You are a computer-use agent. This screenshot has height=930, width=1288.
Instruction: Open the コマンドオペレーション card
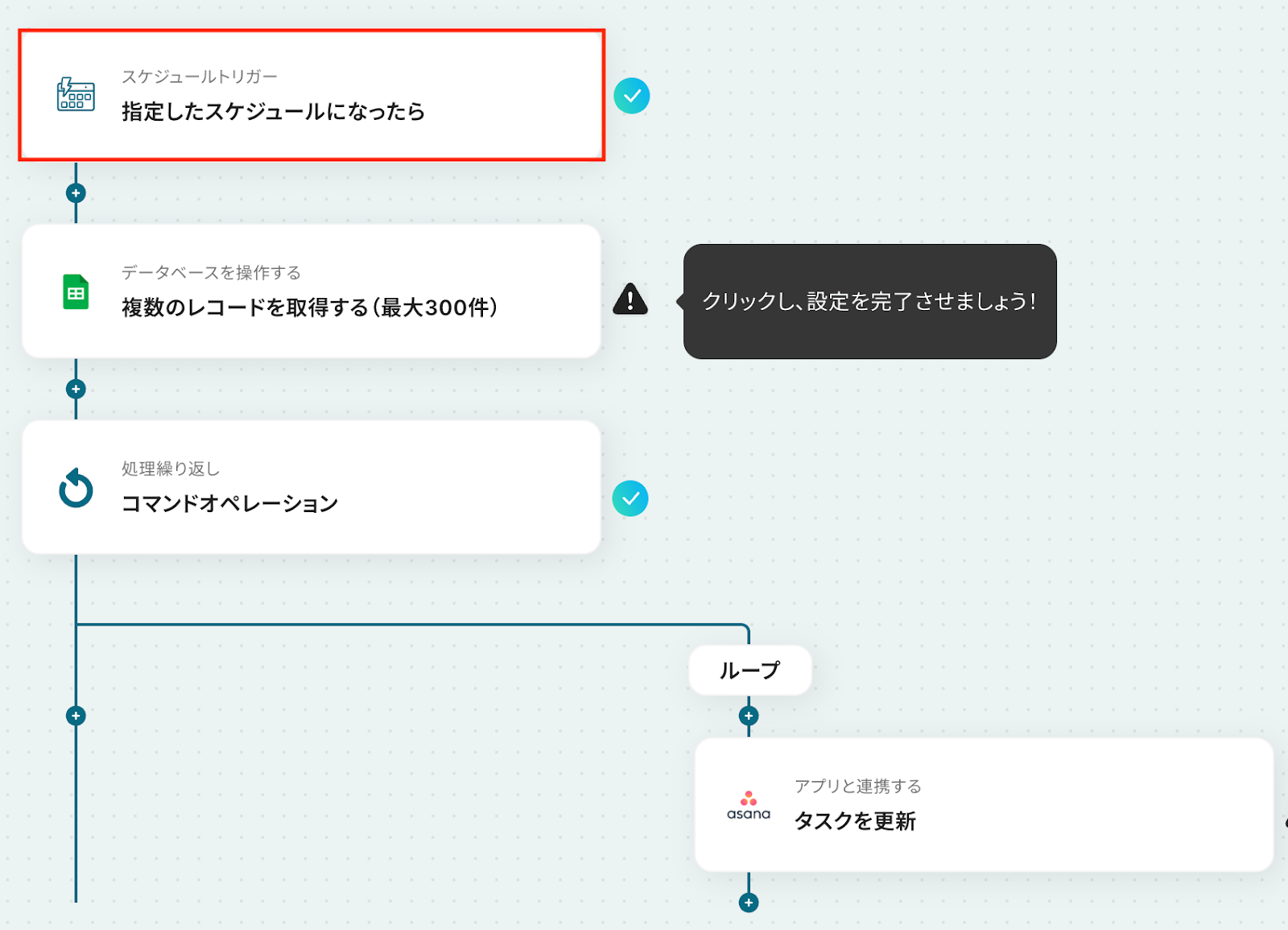(312, 487)
